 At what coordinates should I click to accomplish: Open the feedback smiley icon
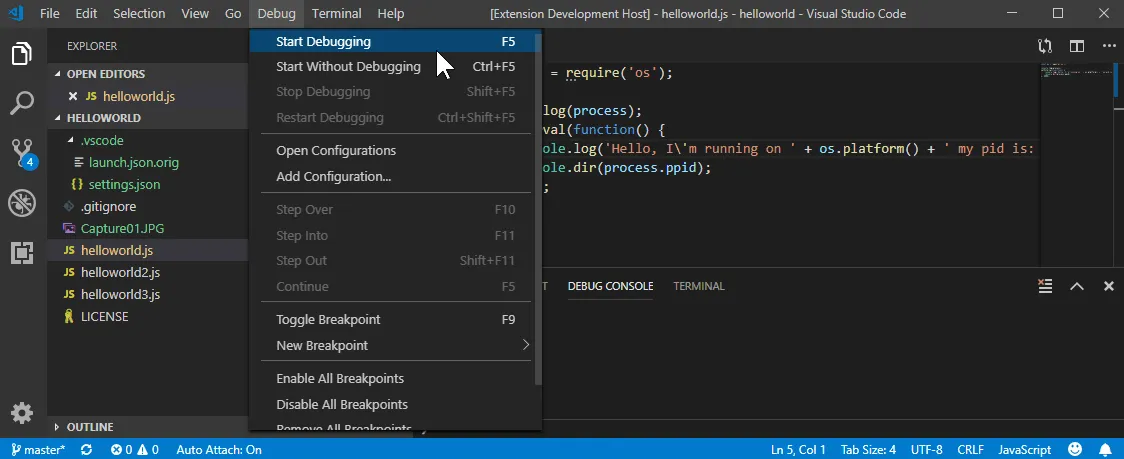coord(1075,450)
